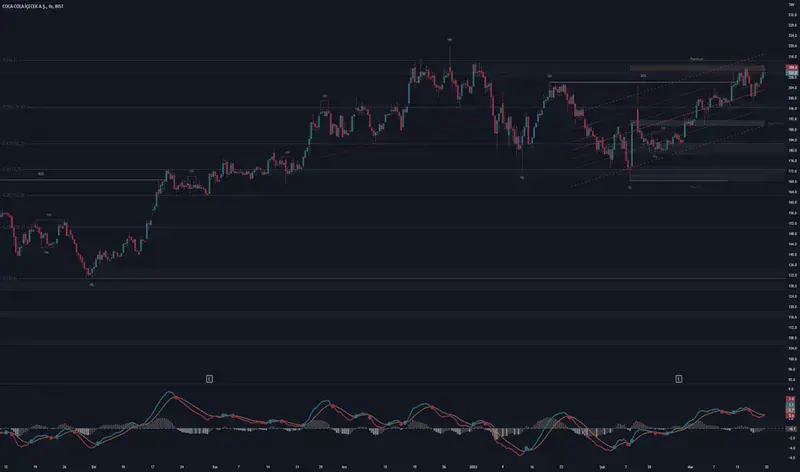Click the lowest swing low candle on the left

[x=91, y=275]
